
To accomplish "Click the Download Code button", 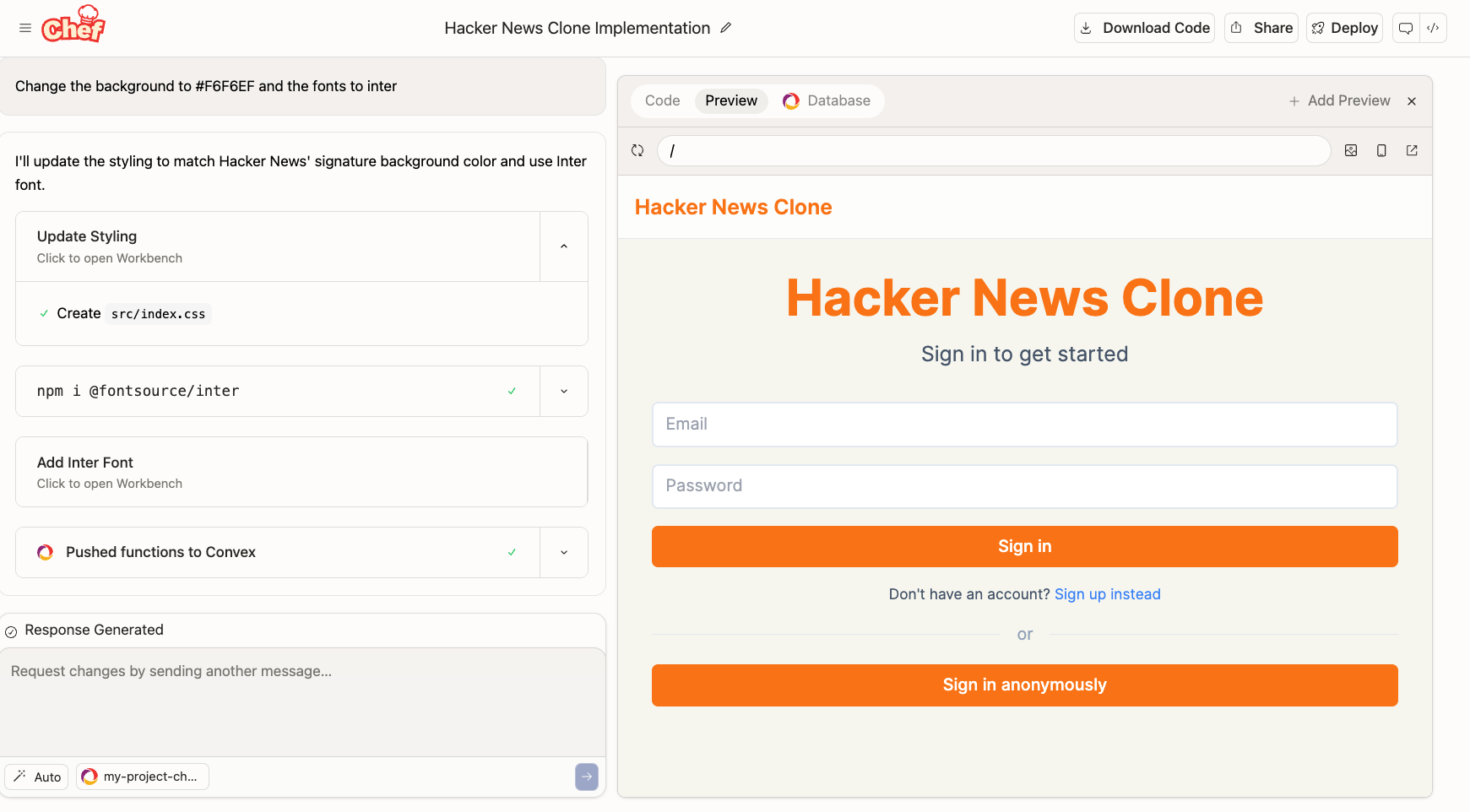I will (x=1144, y=28).
